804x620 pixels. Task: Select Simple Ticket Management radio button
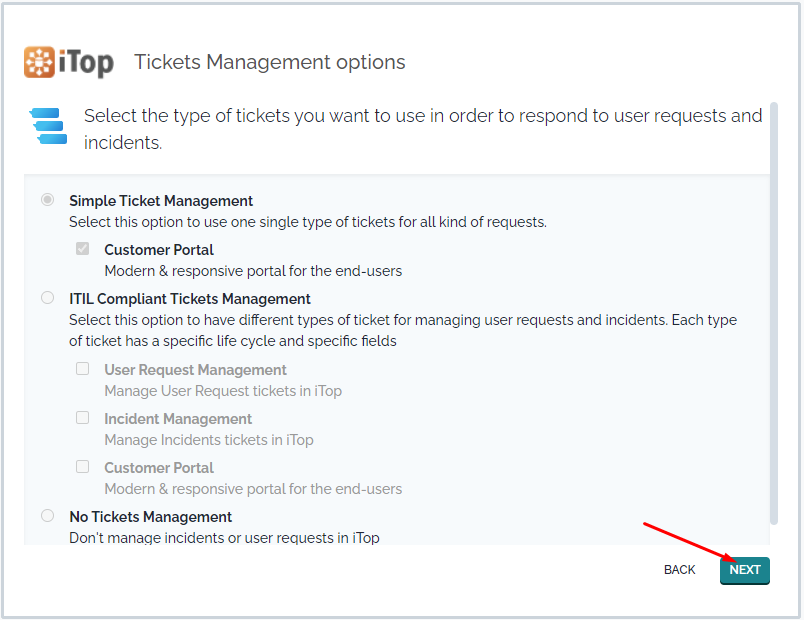point(47,199)
